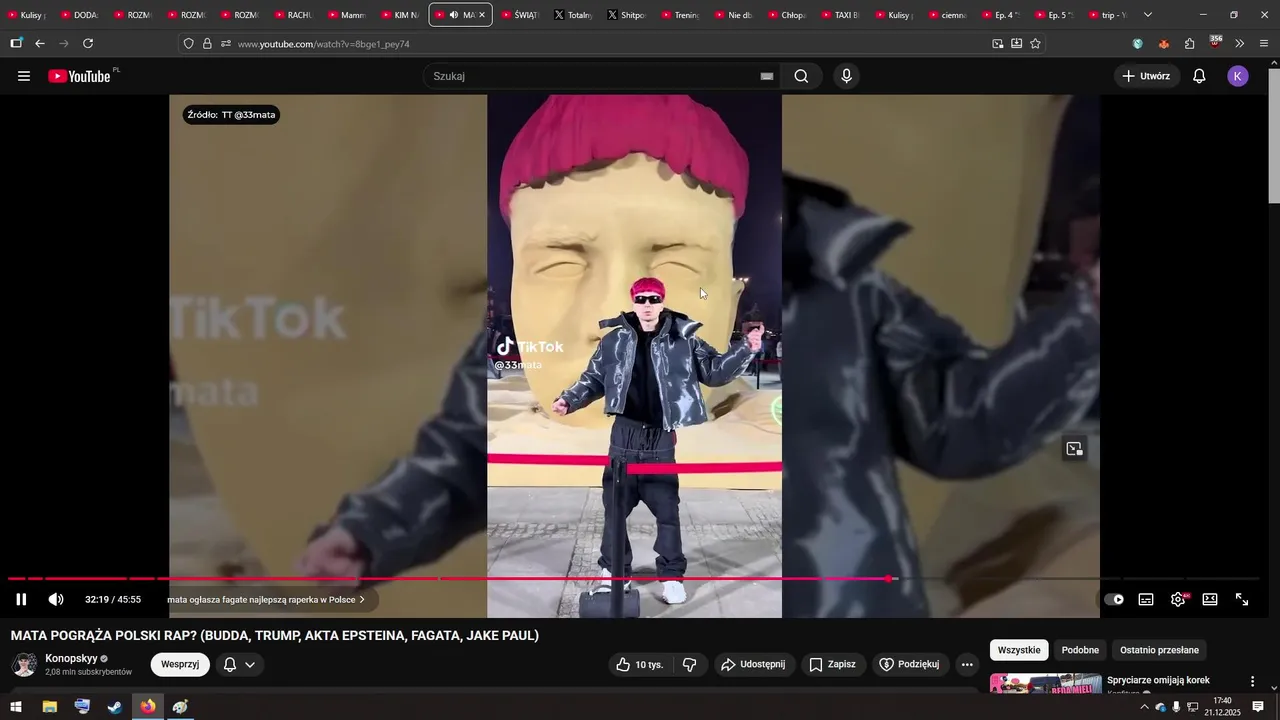Click the magnifier search button
This screenshot has height=720, width=1280.
(801, 76)
